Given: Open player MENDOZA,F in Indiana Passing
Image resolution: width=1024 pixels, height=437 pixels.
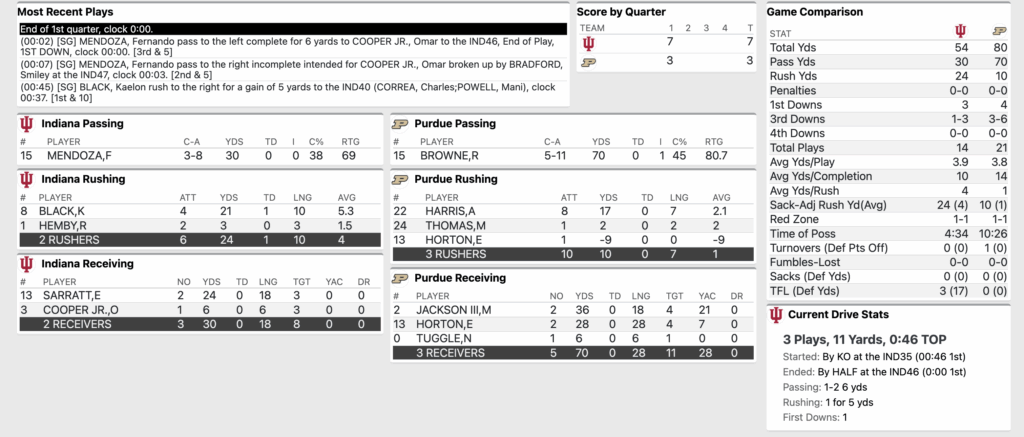Looking at the screenshot, I should click(x=74, y=156).
